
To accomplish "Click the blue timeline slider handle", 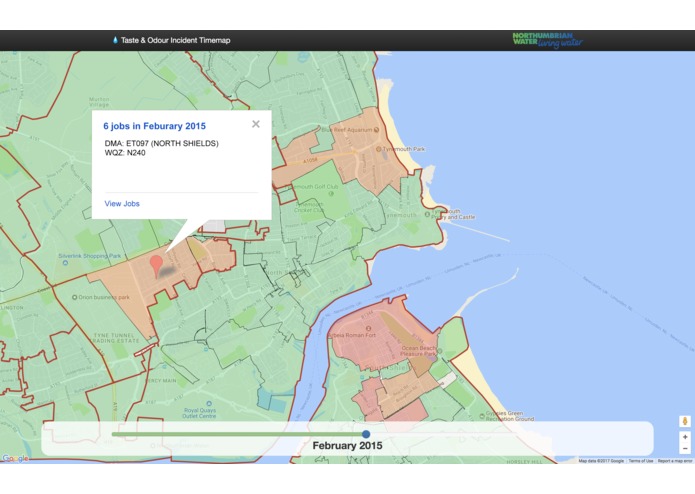I will 366,434.
